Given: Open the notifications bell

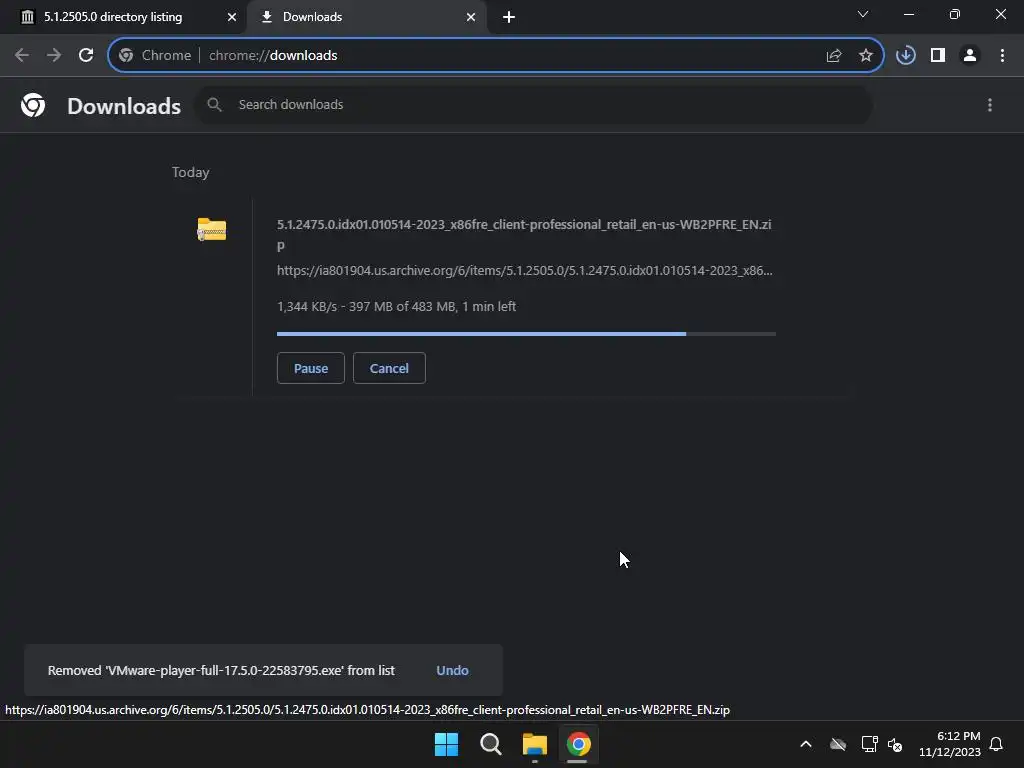Looking at the screenshot, I should pos(996,744).
